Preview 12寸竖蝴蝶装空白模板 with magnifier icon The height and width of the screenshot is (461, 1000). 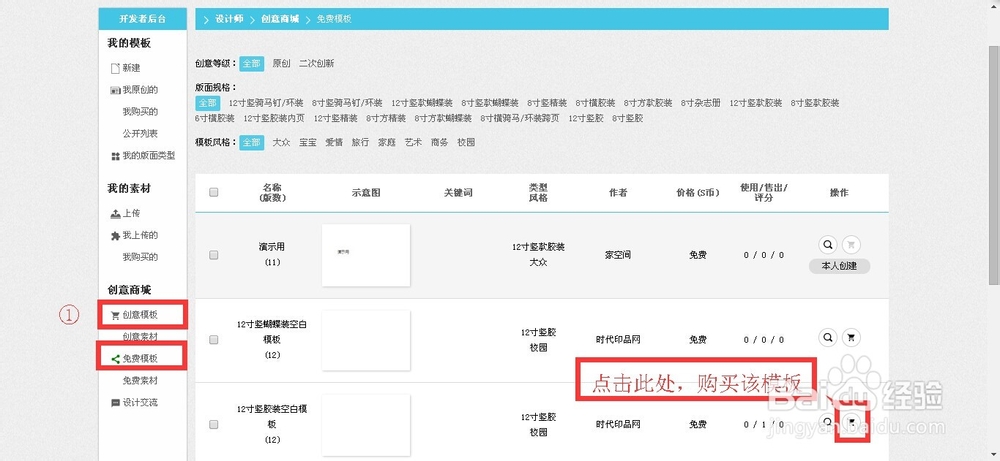828,337
